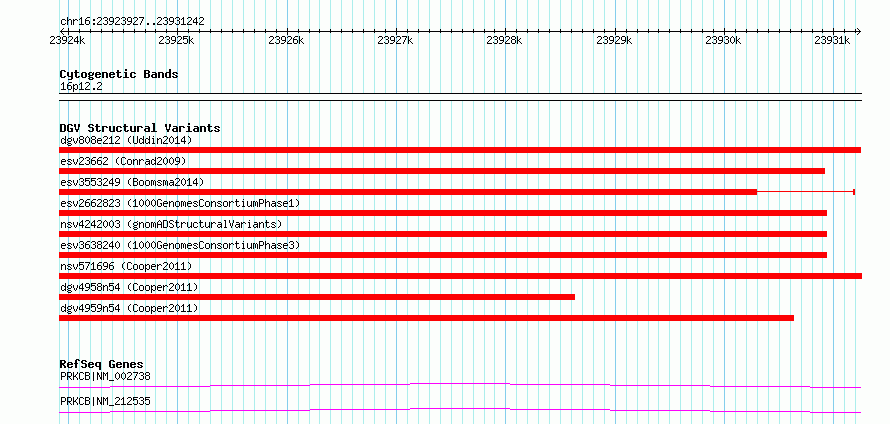
Task: Click the dgv4959n54 (Cooper2011) variant bar
Action: pos(426,318)
